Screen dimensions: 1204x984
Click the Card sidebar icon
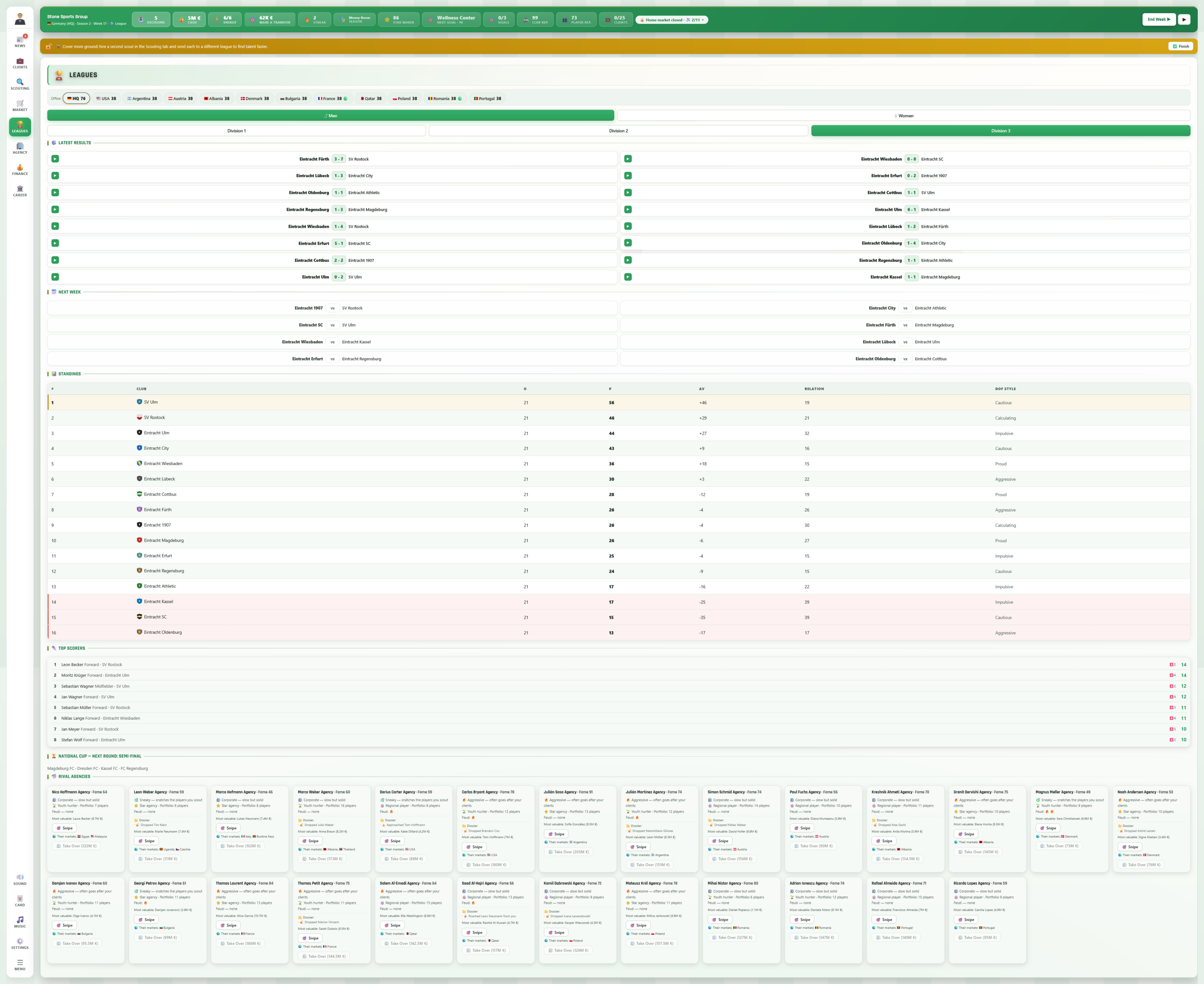click(20, 901)
